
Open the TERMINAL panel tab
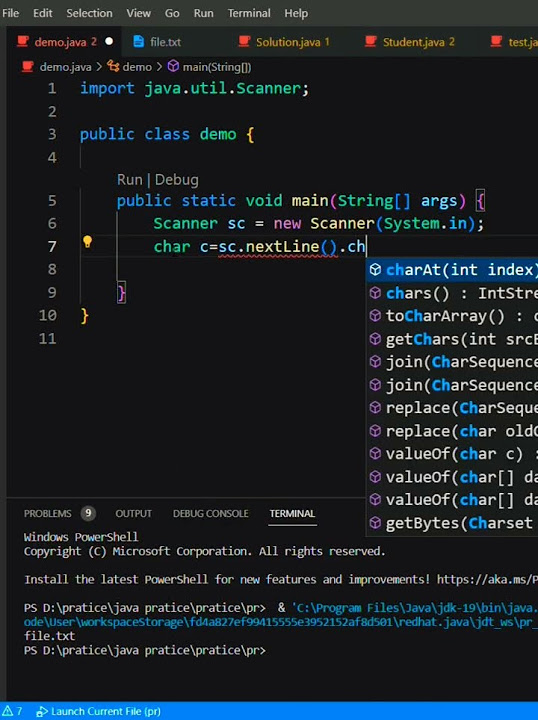(x=292, y=513)
